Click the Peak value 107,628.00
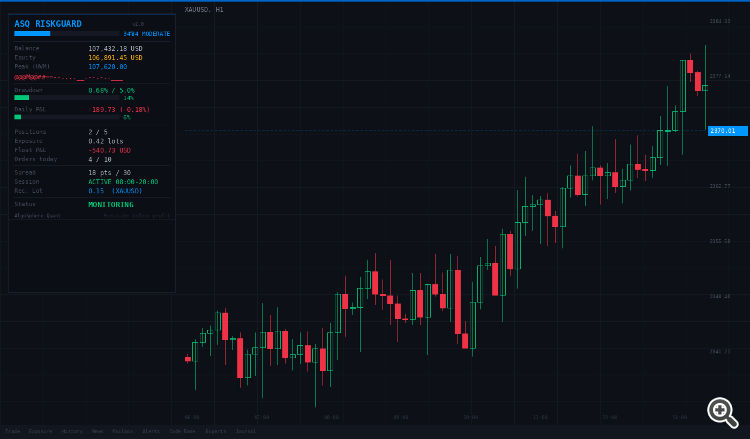 click(108, 66)
